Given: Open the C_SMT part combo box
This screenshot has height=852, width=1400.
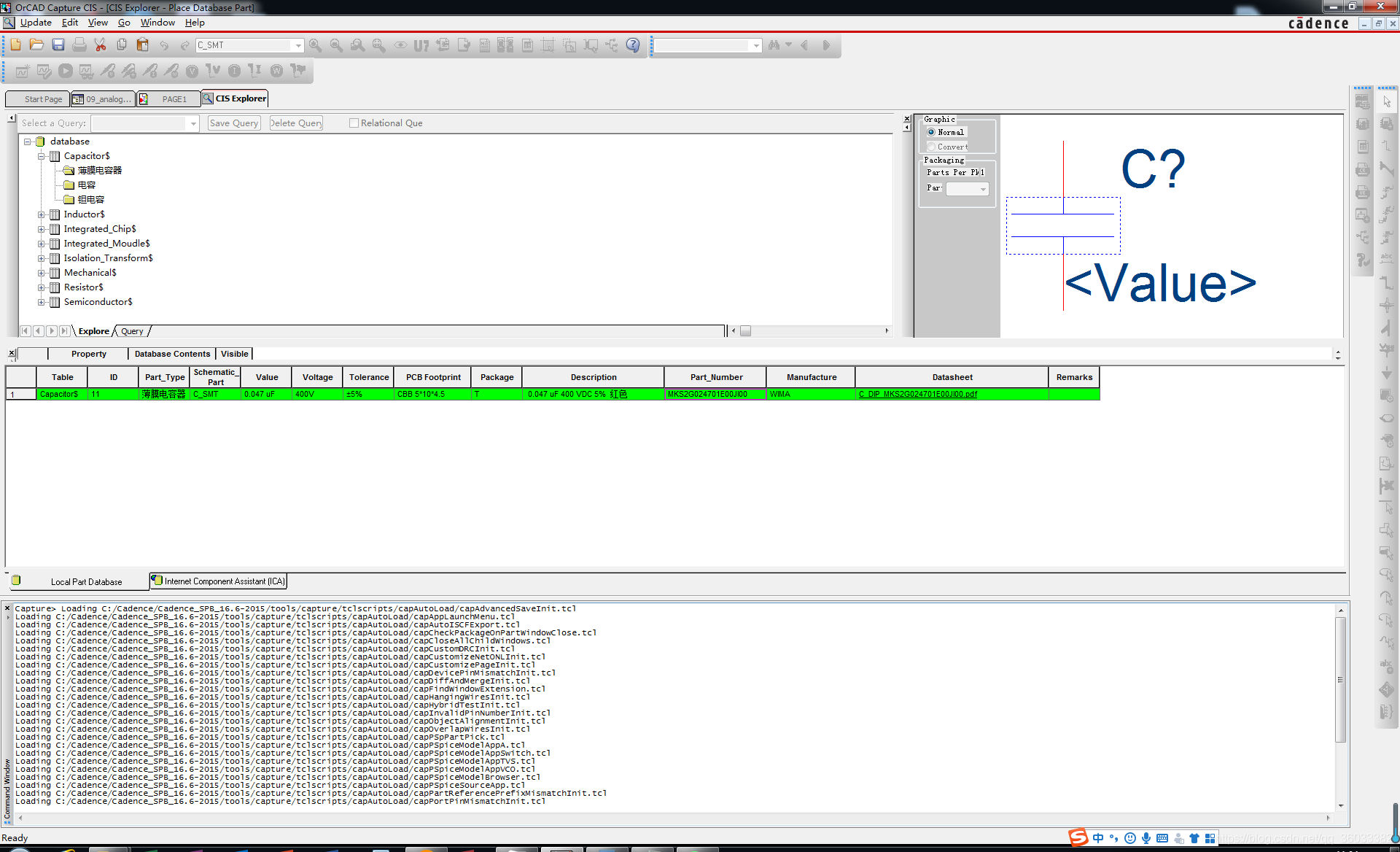Looking at the screenshot, I should click(x=298, y=45).
